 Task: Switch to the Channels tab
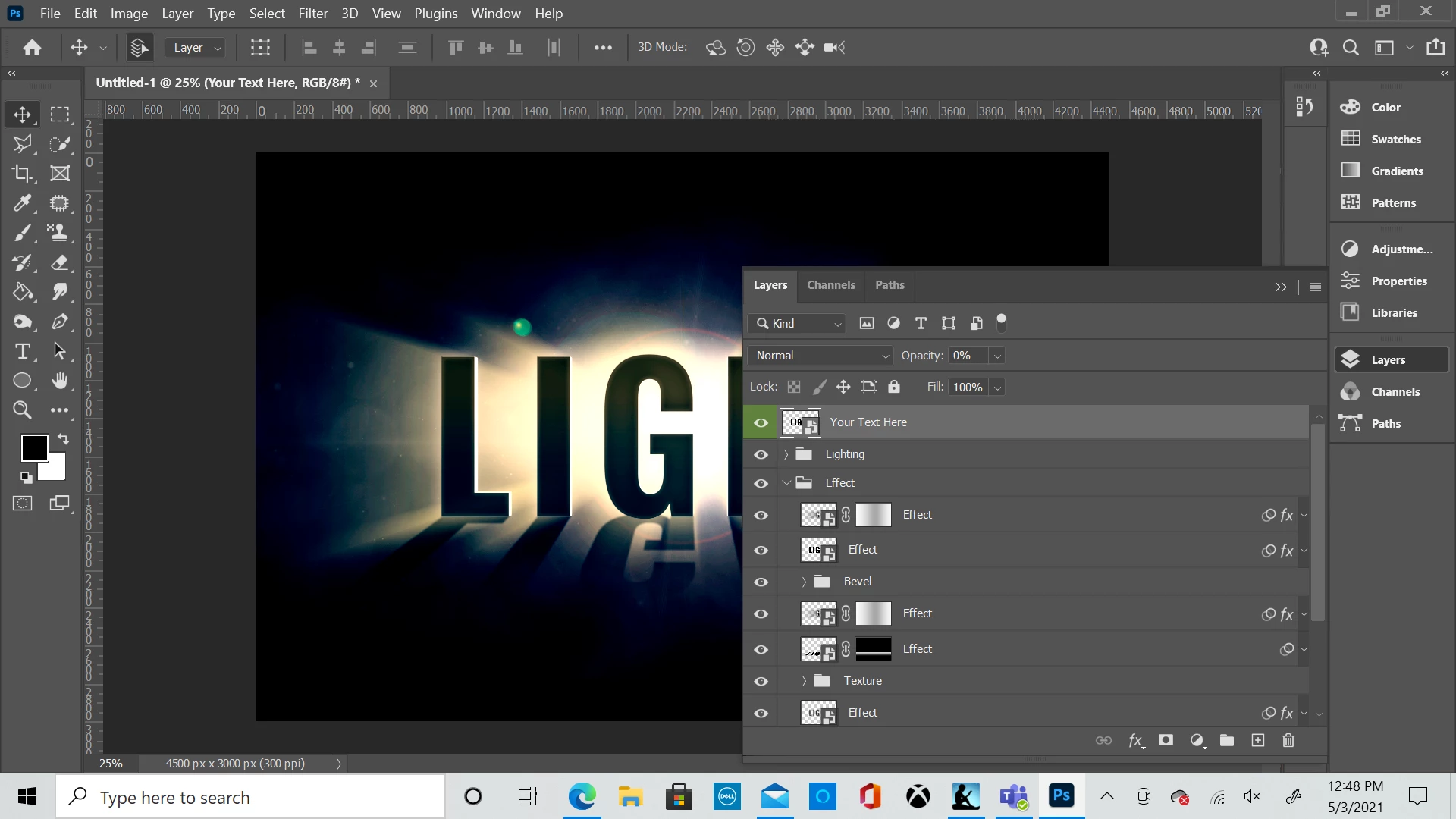(830, 285)
